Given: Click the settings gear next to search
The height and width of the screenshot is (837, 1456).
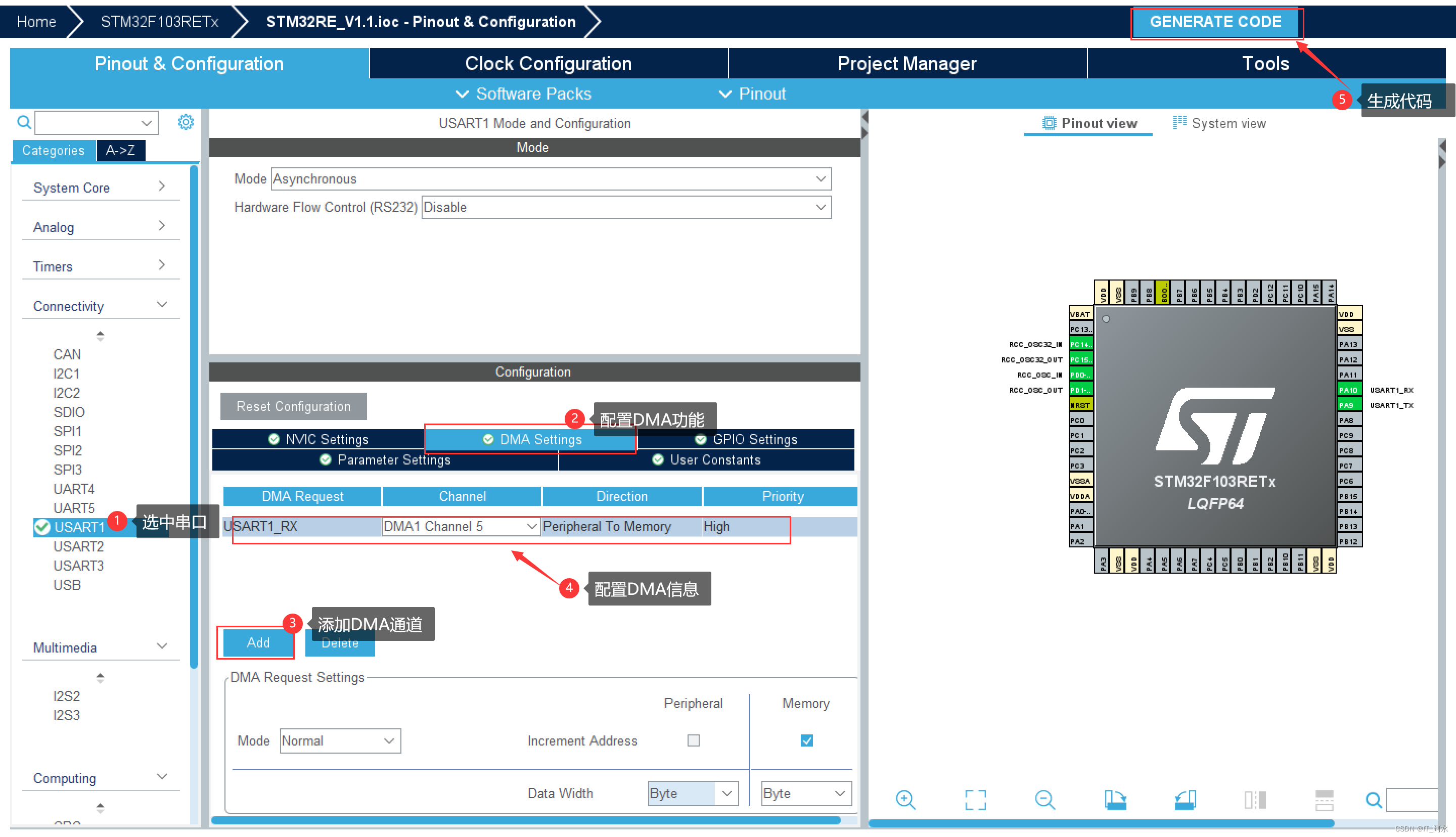Looking at the screenshot, I should point(186,122).
